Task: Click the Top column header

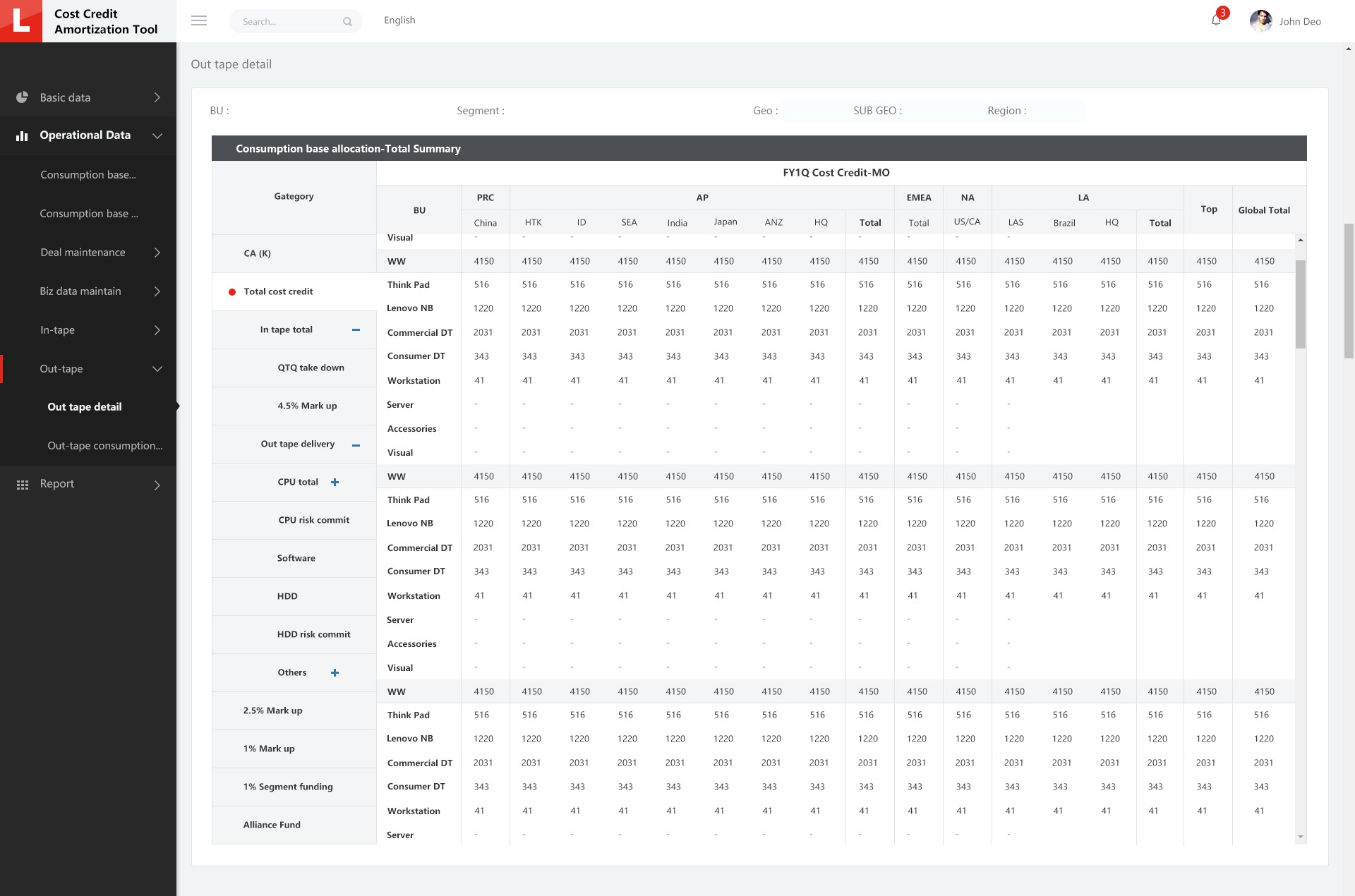Action: (1208, 210)
